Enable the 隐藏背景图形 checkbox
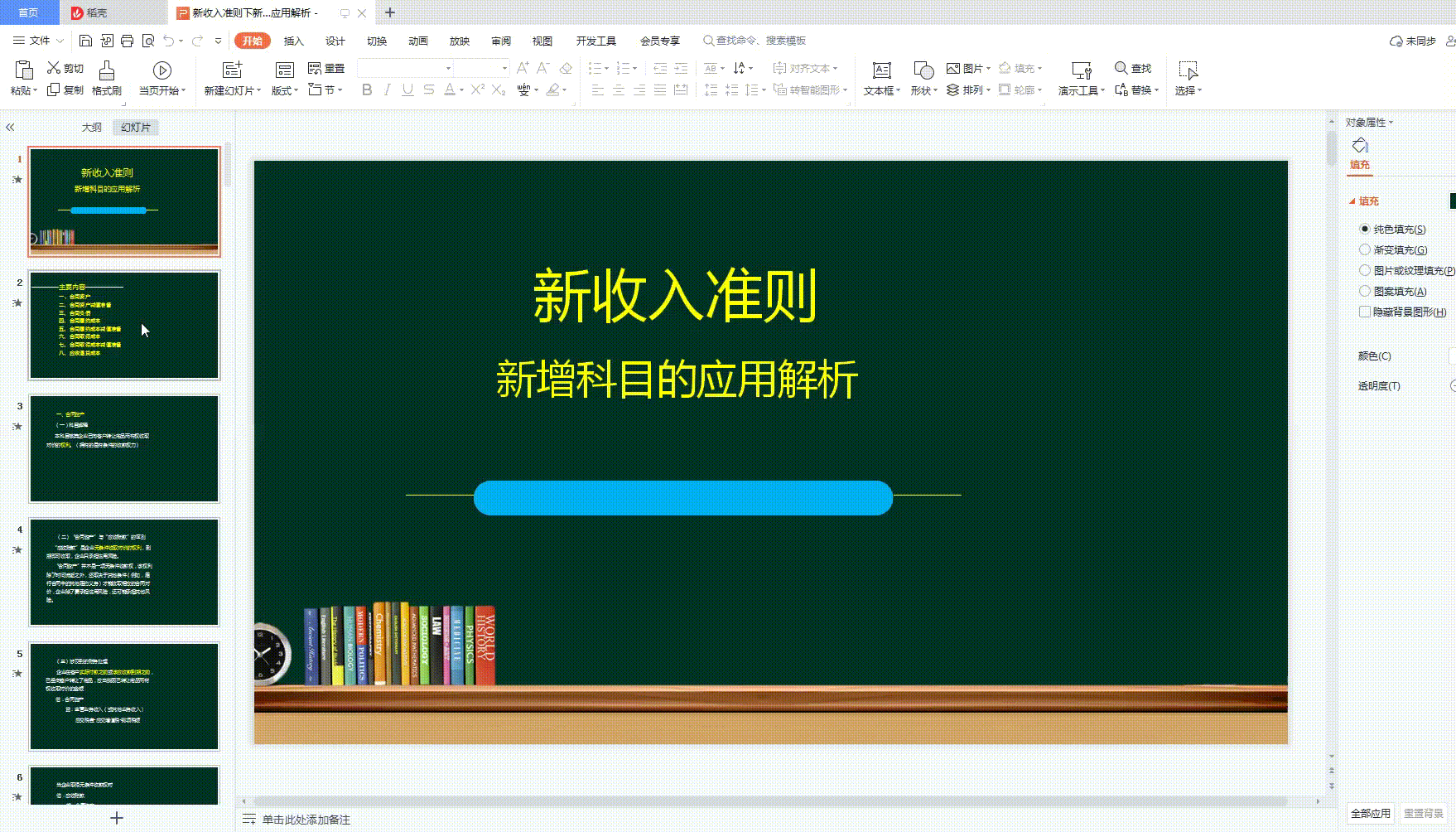Screen dimensions: 1456x832 coord(1364,312)
